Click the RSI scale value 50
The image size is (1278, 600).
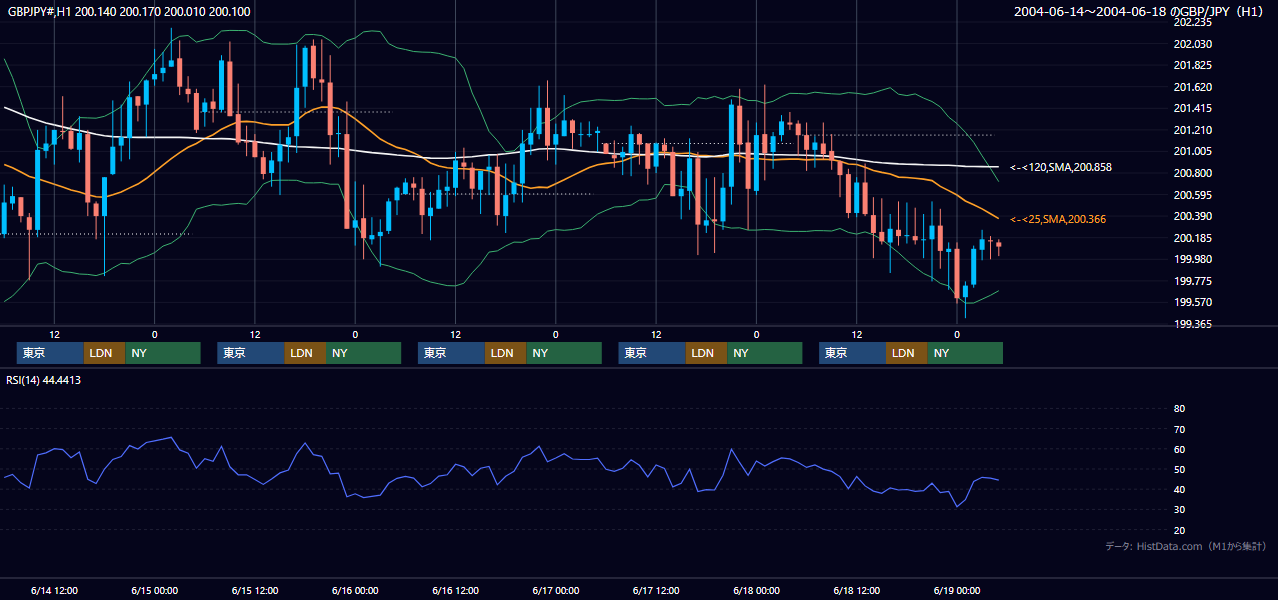click(1179, 469)
